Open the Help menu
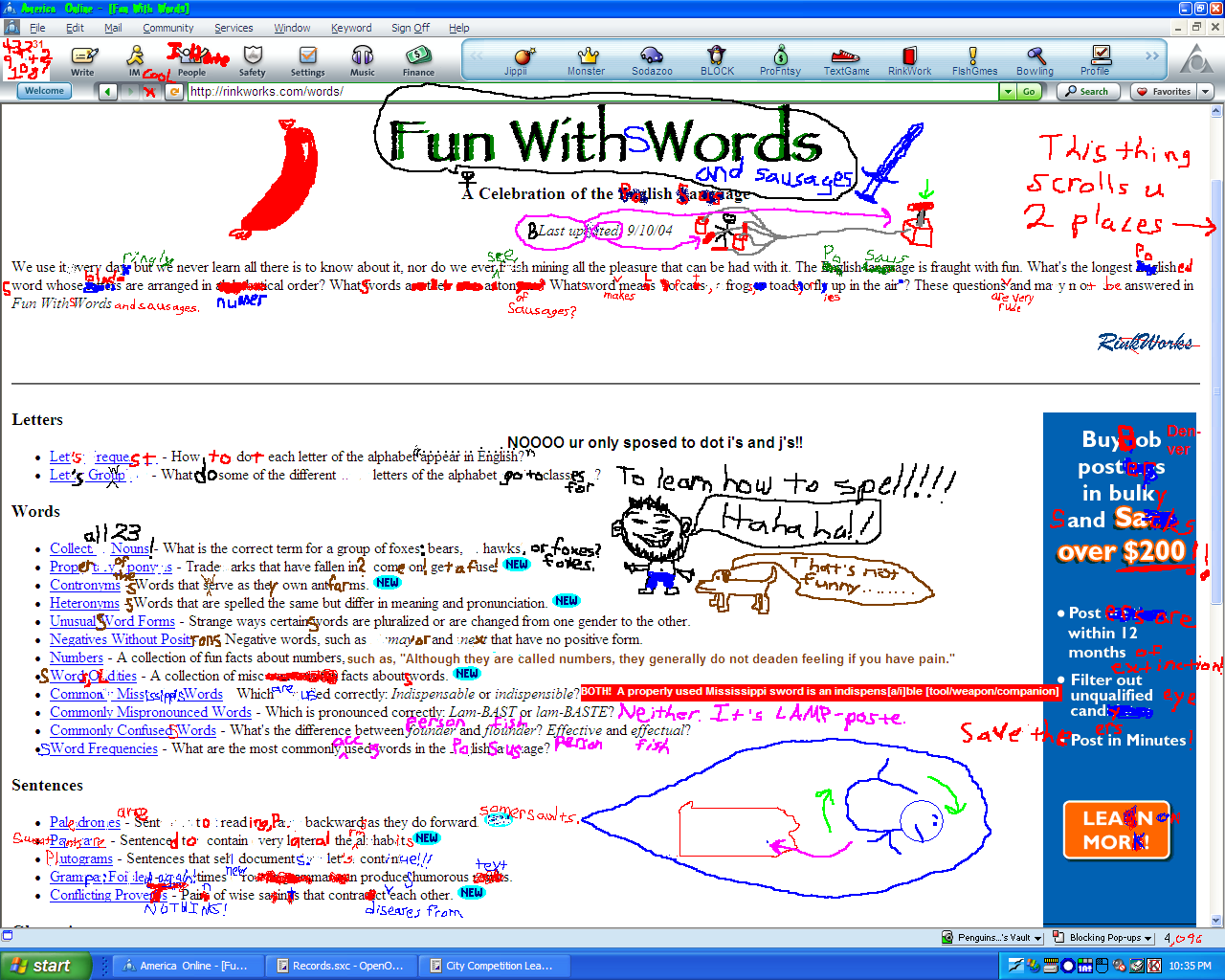Screen dimensions: 1225x980 (459, 28)
